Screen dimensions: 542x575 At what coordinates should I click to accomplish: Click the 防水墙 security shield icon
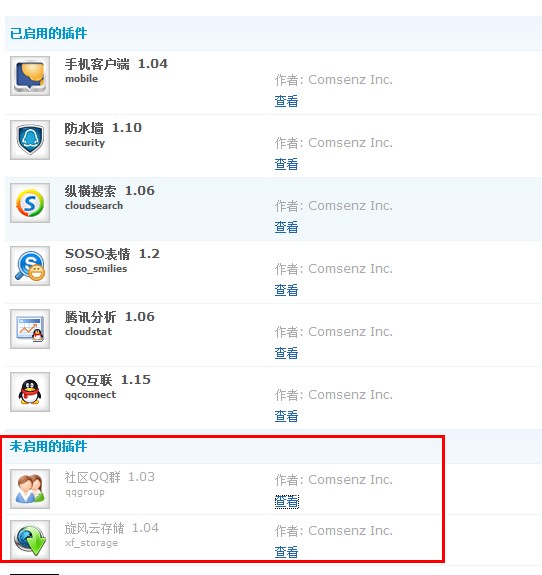point(30,140)
